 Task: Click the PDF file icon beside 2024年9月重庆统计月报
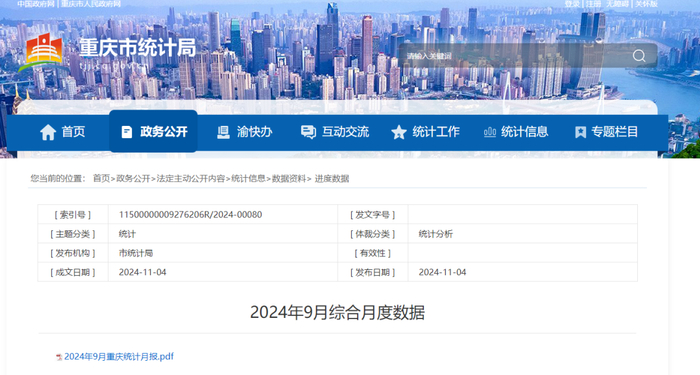(x=59, y=357)
